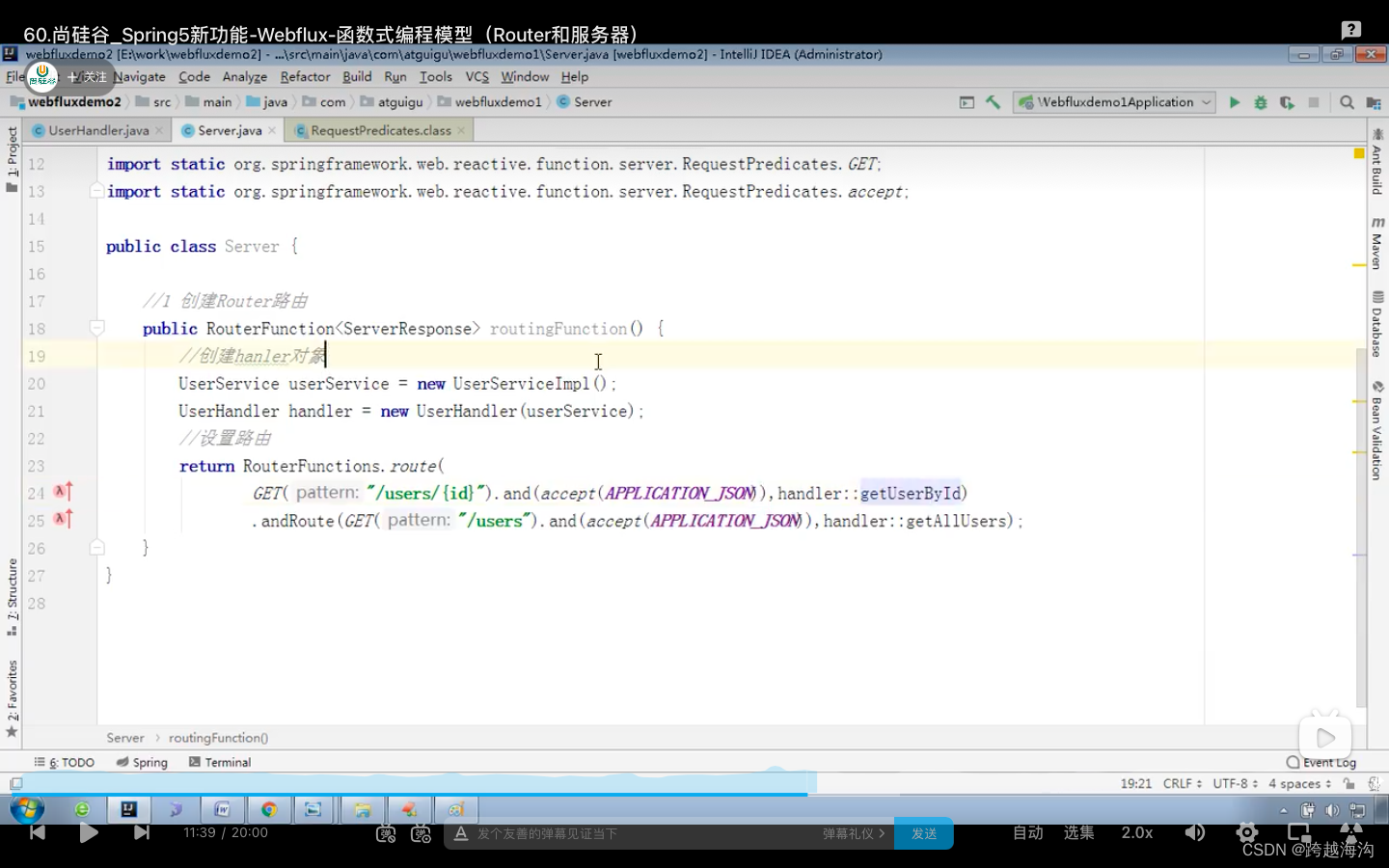
Task: Open the Spring tool window
Action: (142, 762)
